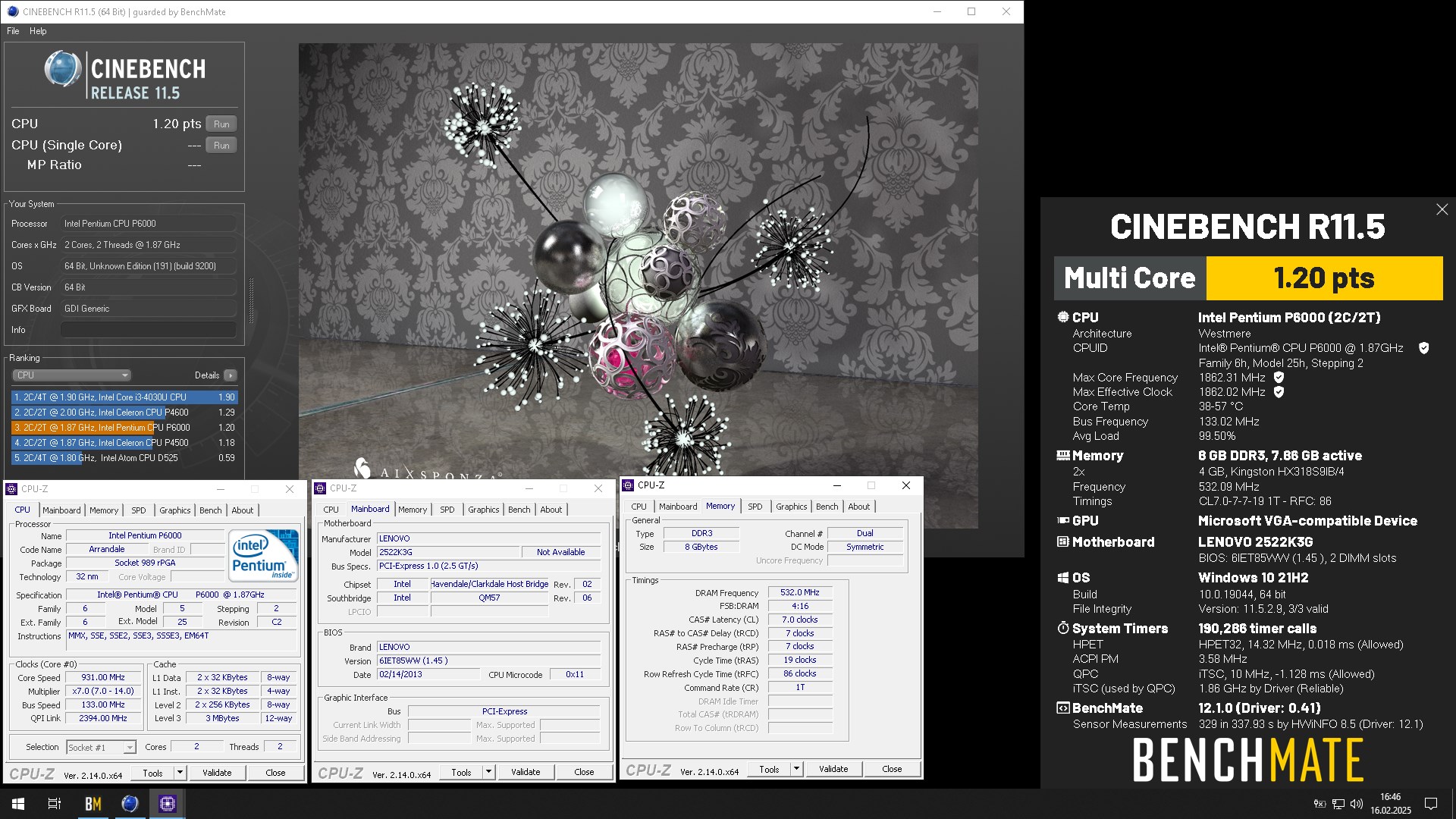
Task: Click the Max Core Frequency shield icon
Action: pyautogui.click(x=1279, y=377)
